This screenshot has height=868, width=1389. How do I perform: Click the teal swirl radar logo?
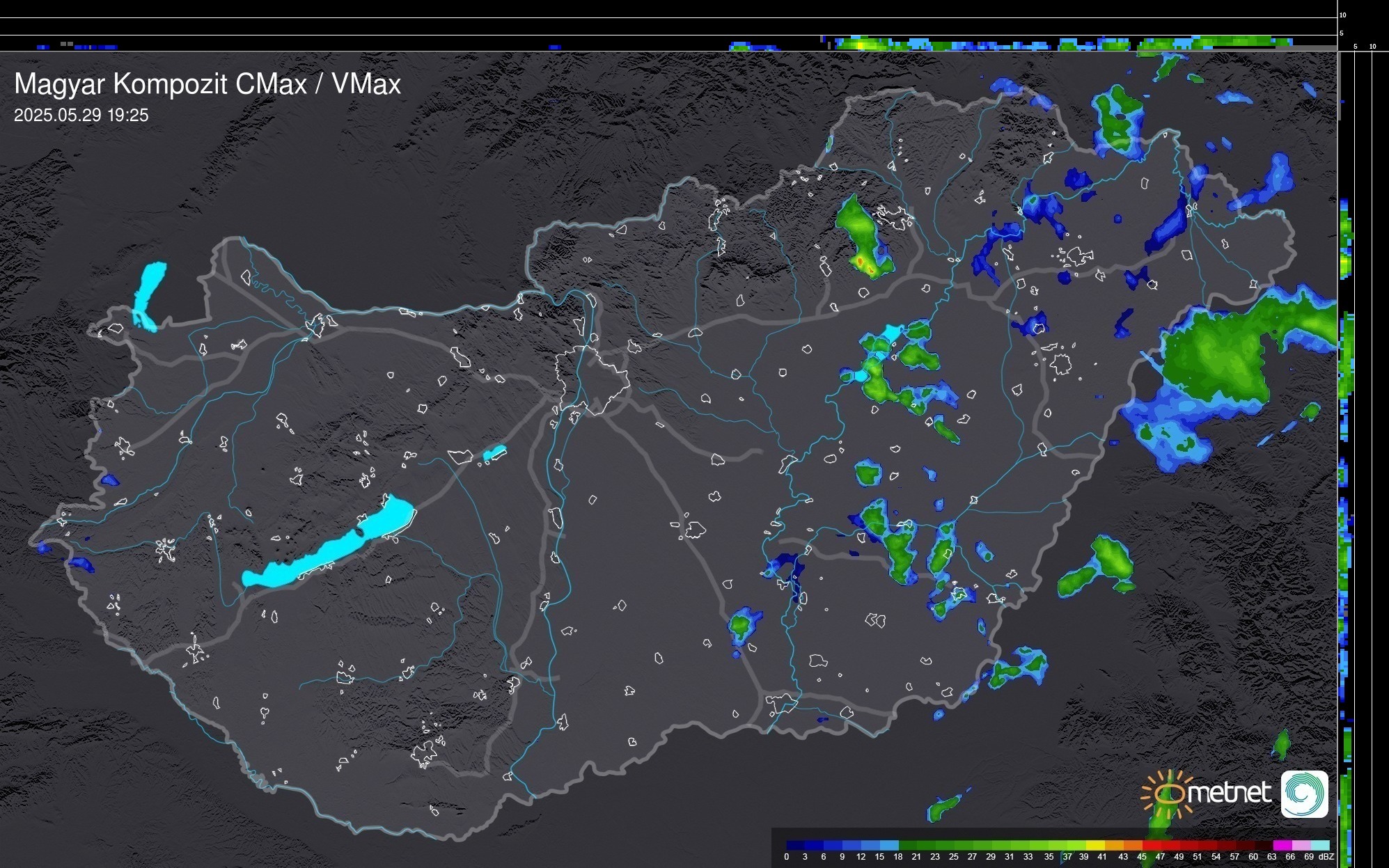pos(1304,794)
